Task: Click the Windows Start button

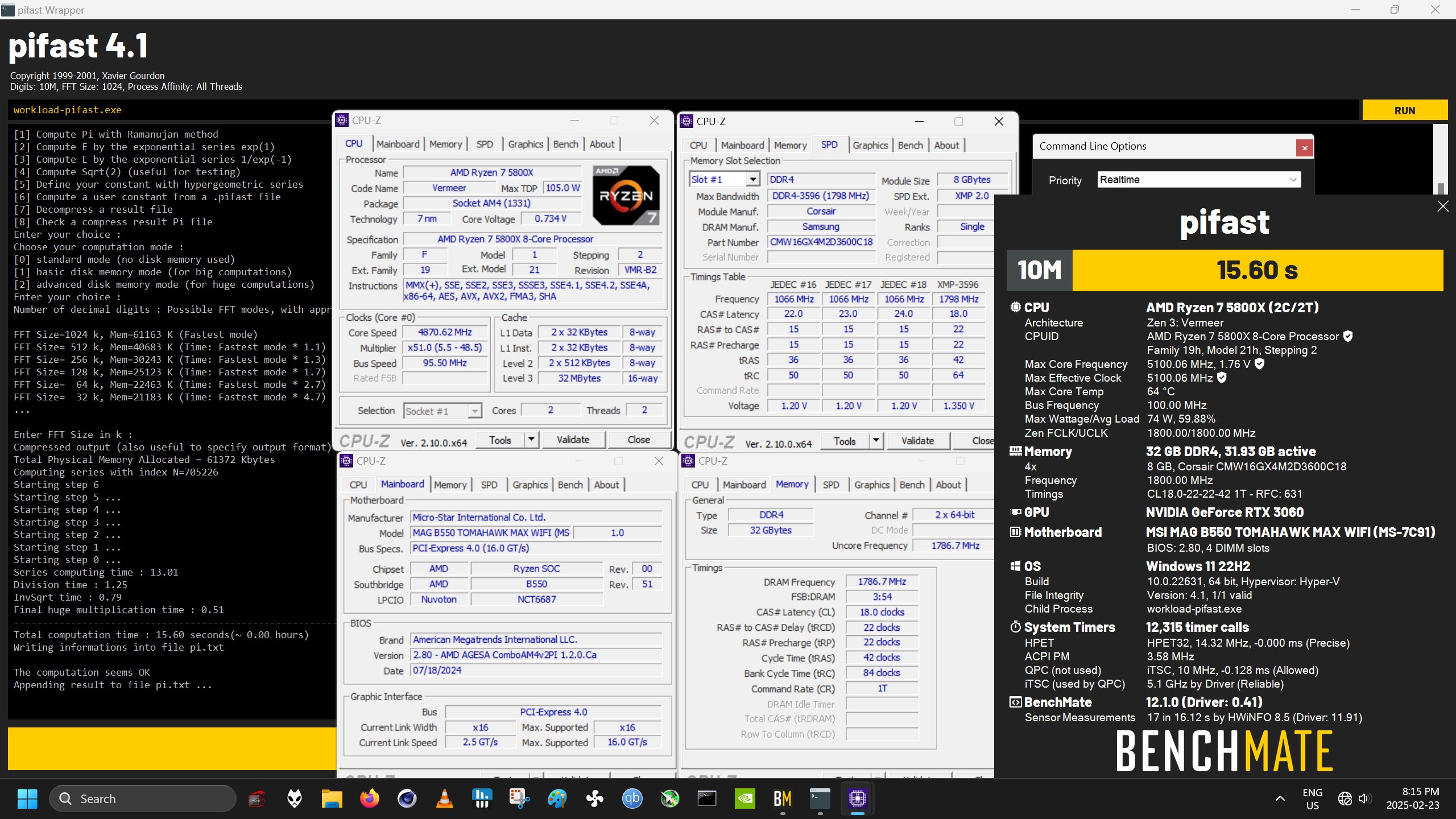Action: tap(27, 799)
